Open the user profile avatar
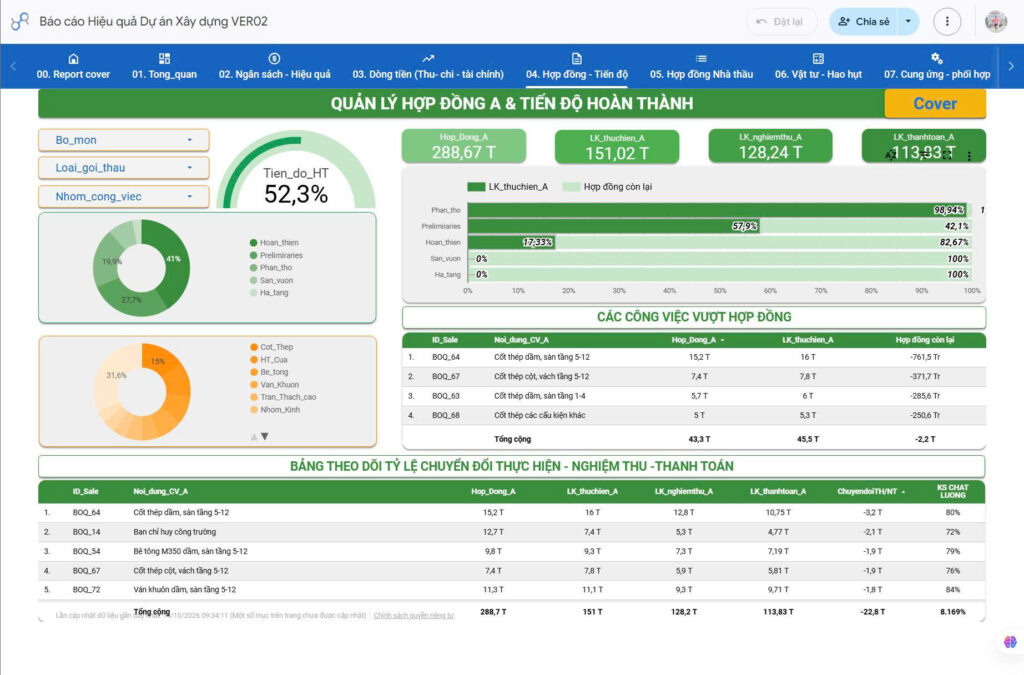The image size is (1024, 675). [x=995, y=22]
